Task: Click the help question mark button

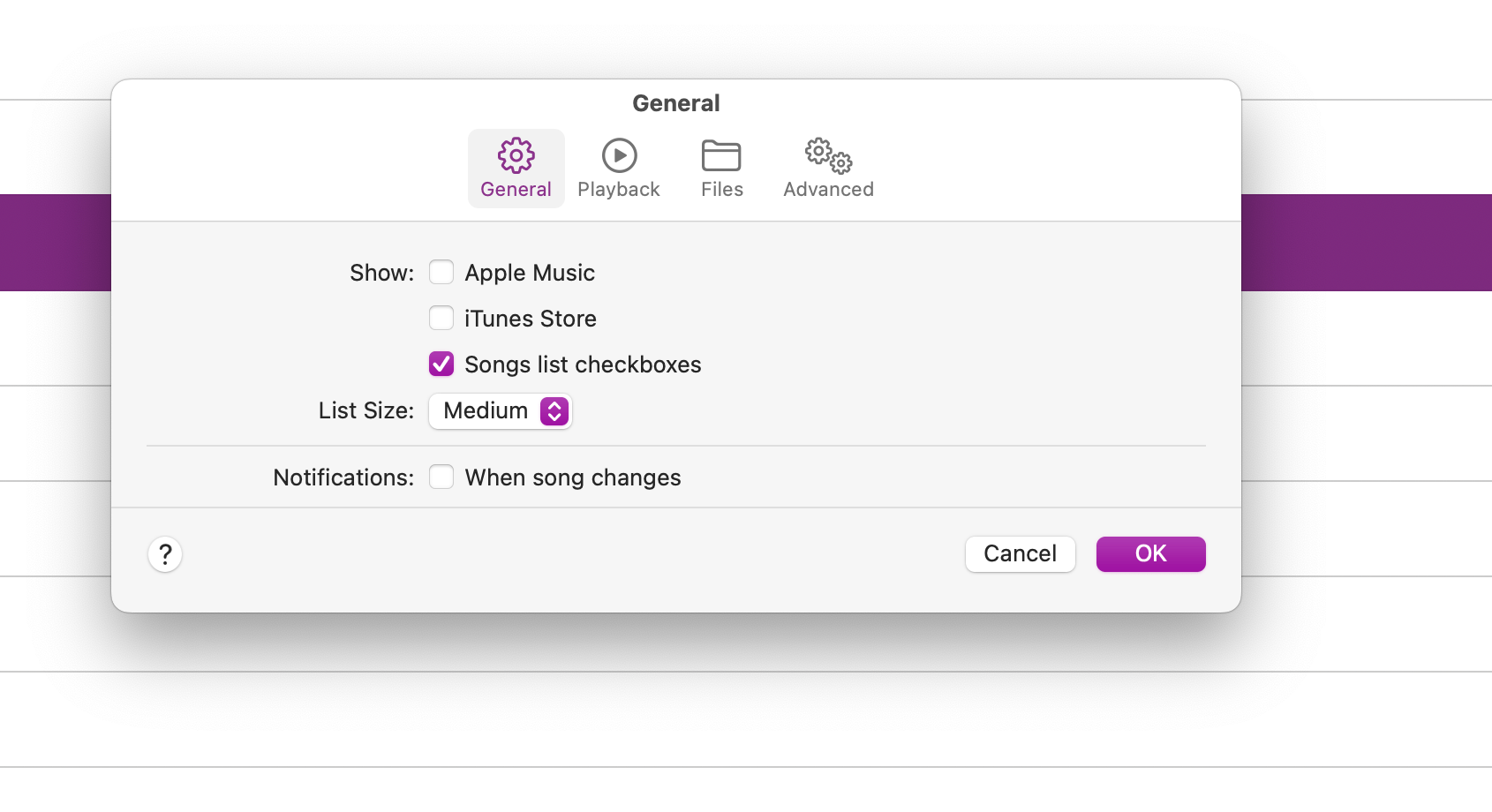Action: coord(165,554)
